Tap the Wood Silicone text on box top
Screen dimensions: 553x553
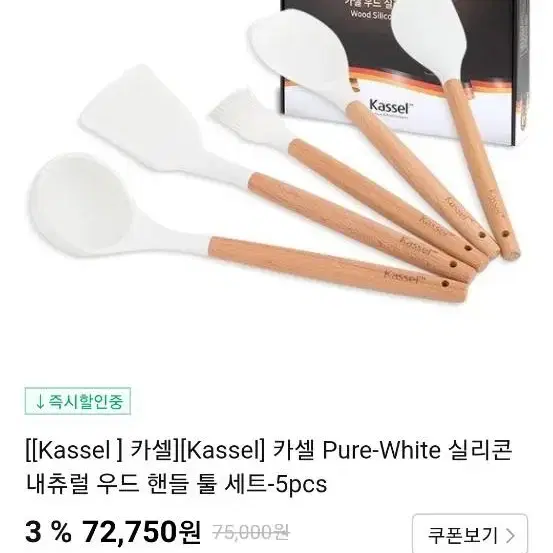pos(370,15)
